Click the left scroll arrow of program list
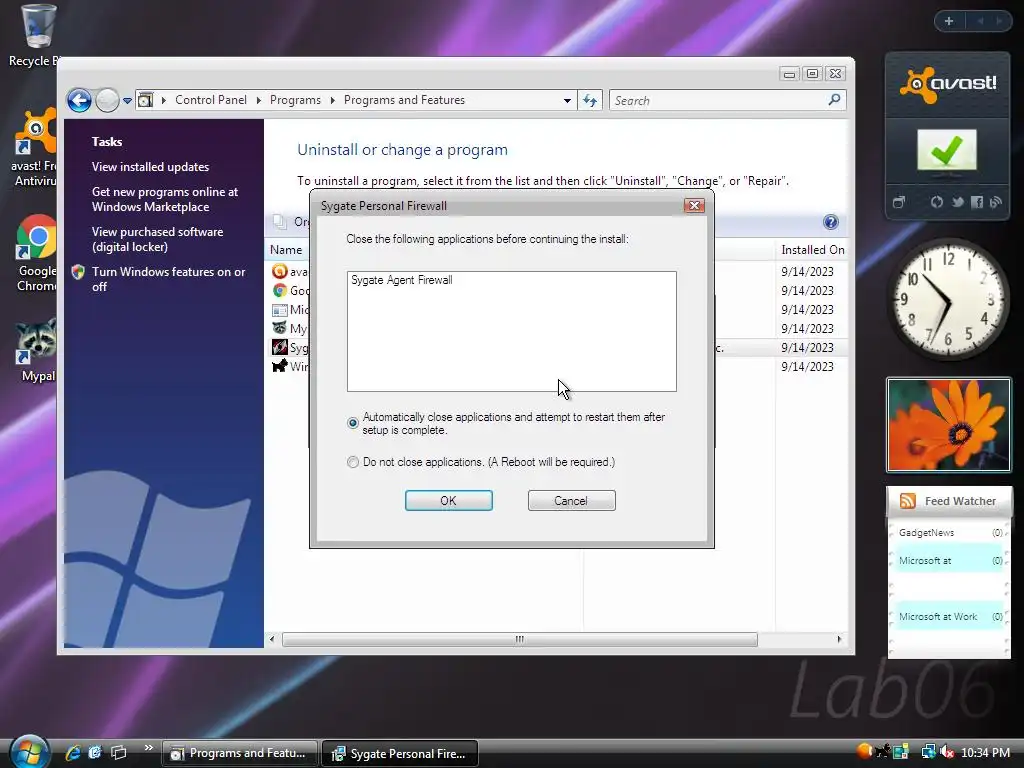 (x=272, y=639)
